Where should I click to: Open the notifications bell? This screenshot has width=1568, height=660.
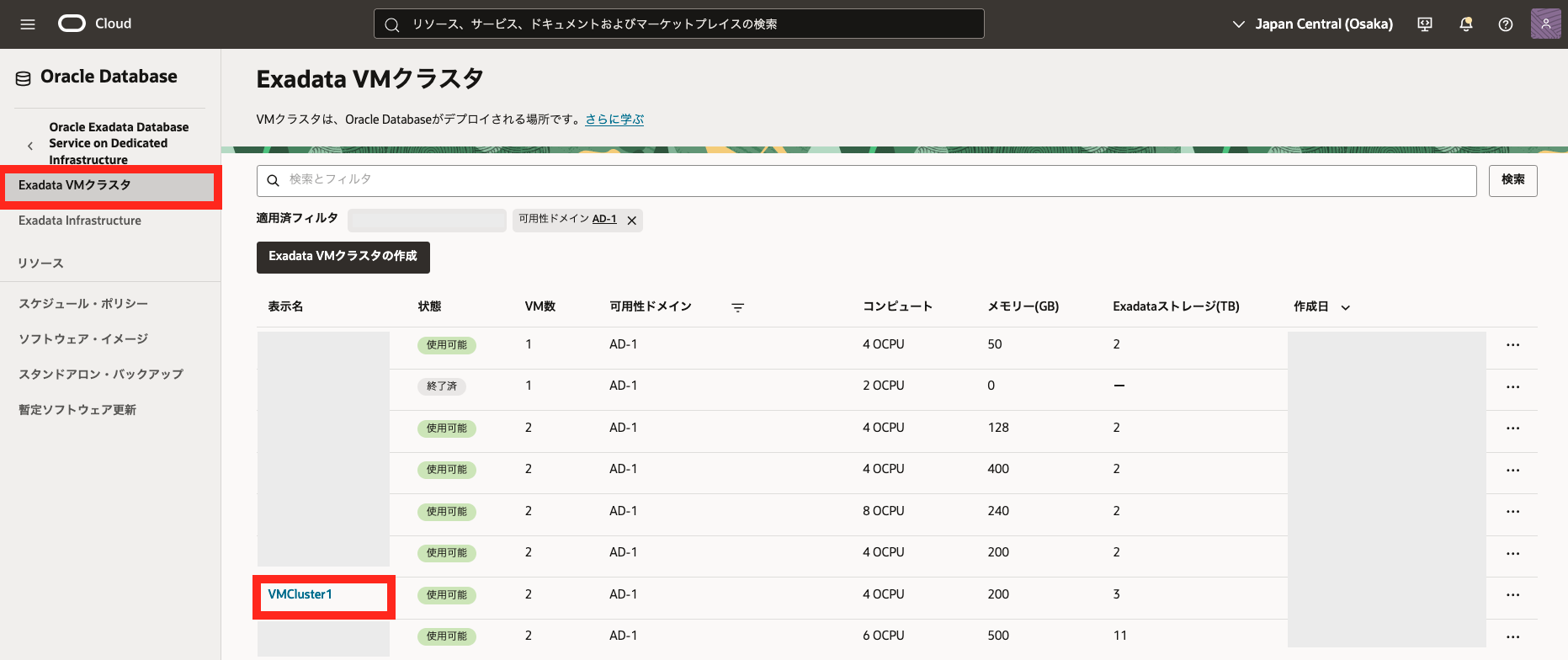tap(1465, 24)
